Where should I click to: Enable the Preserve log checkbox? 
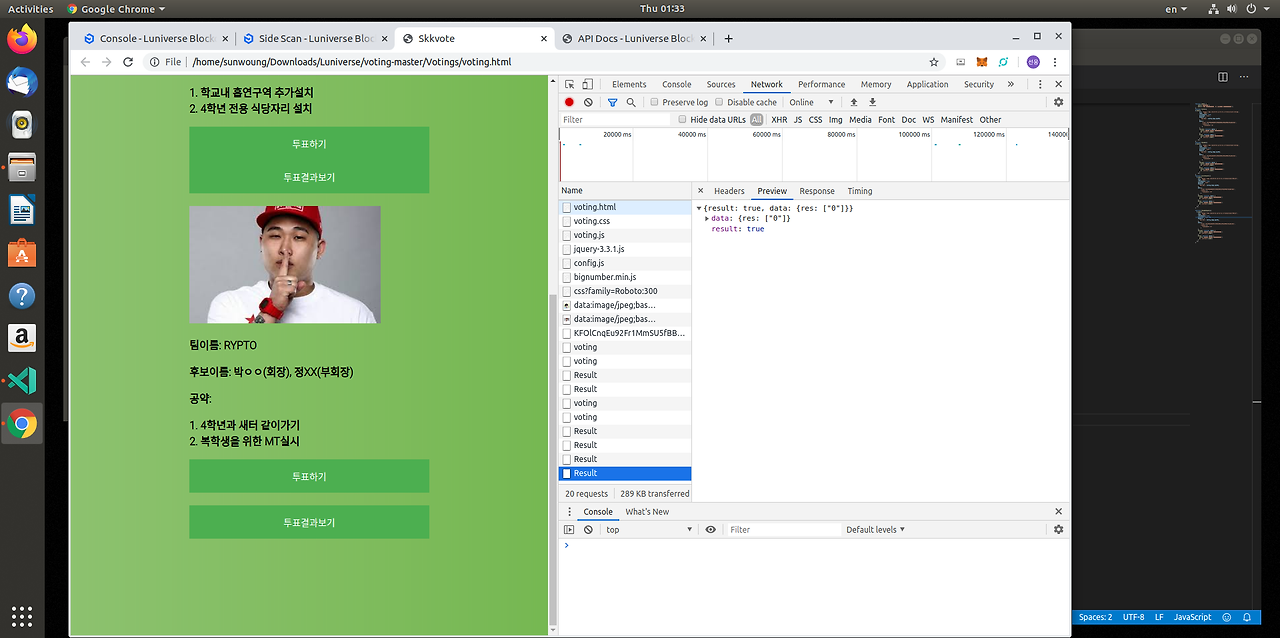[654, 102]
